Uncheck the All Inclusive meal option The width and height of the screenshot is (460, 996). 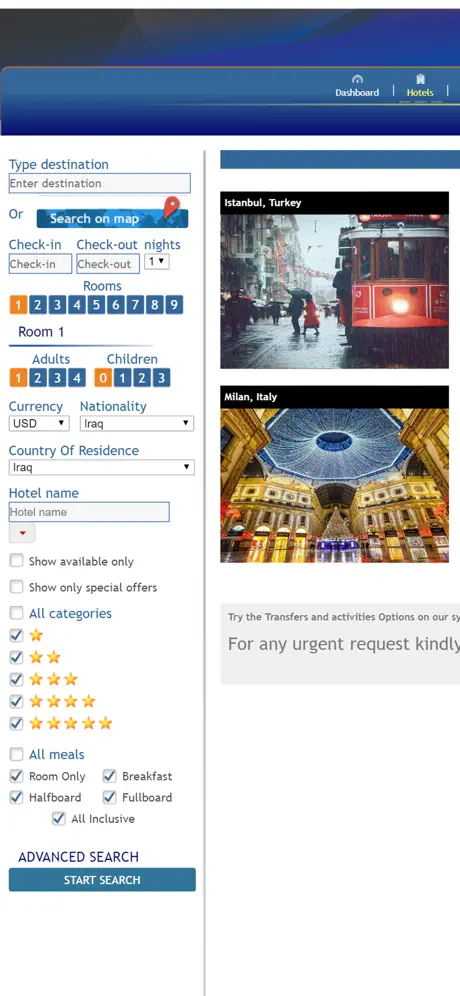click(58, 819)
